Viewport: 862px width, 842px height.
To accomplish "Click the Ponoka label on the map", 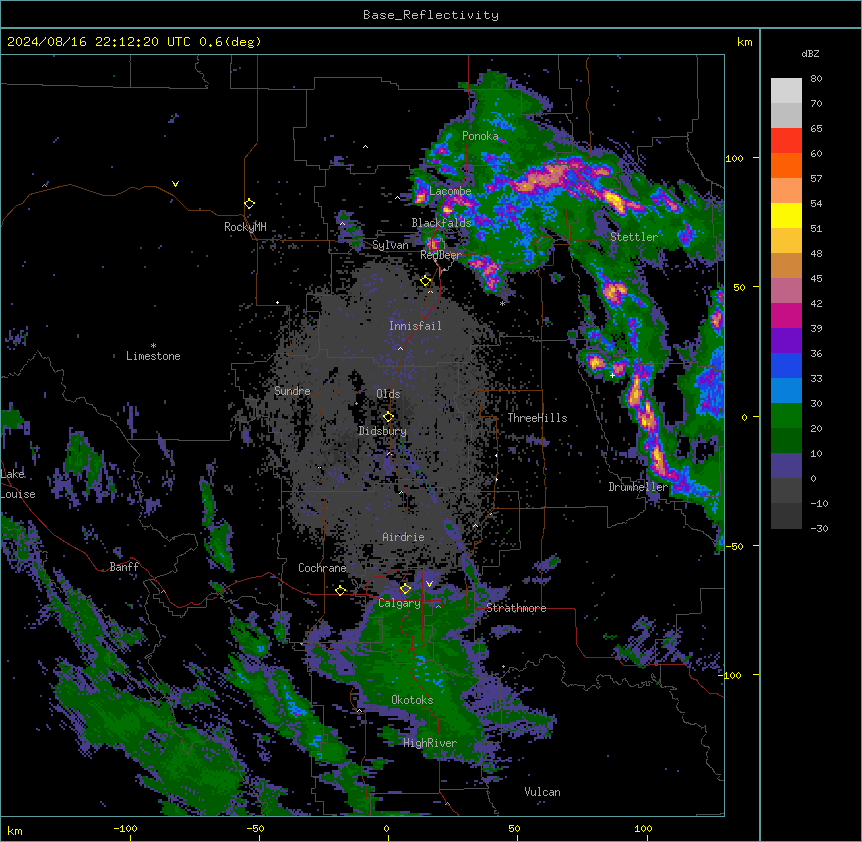I will 480,136.
